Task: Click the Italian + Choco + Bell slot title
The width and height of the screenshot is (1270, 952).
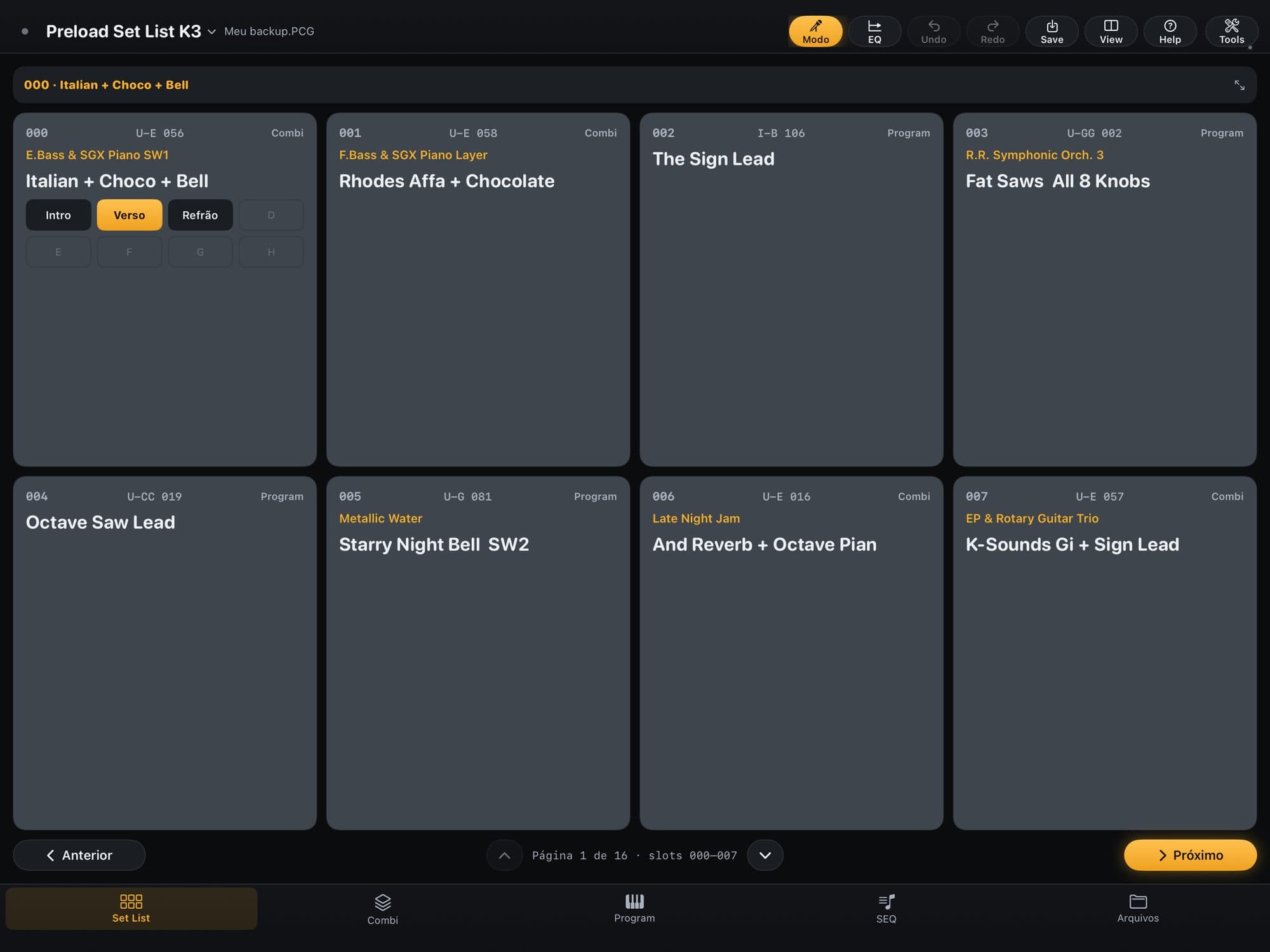Action: click(117, 181)
